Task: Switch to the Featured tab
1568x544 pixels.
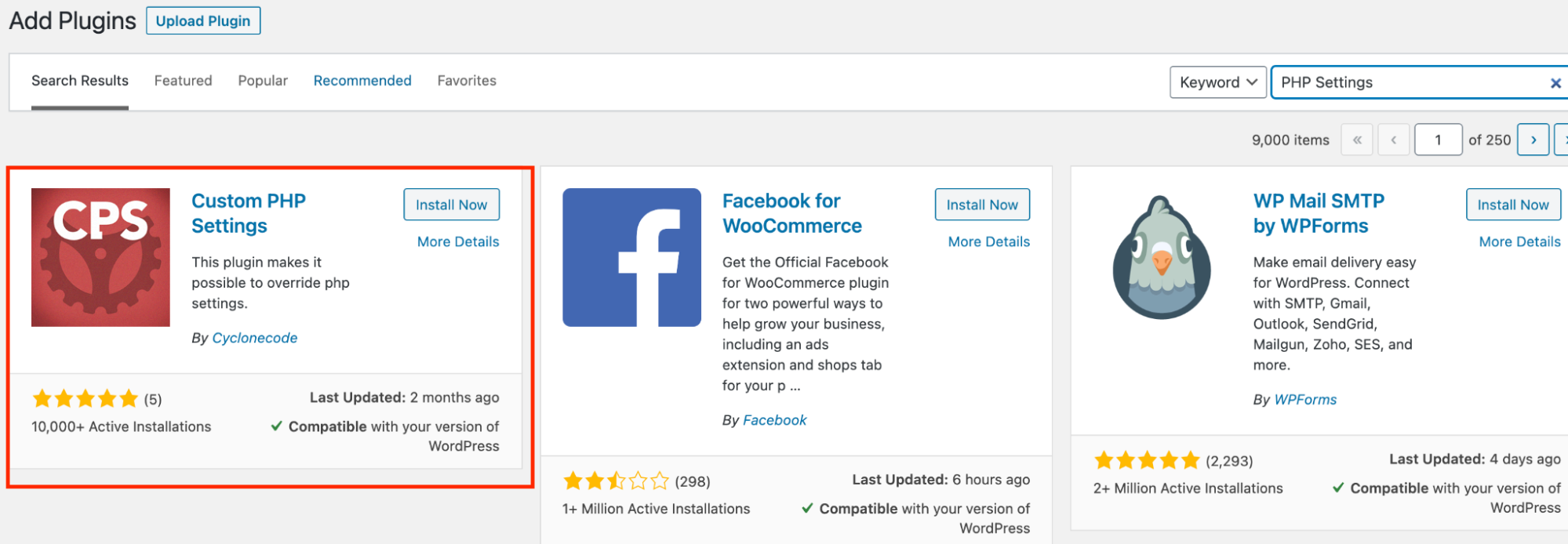Action: point(183,81)
